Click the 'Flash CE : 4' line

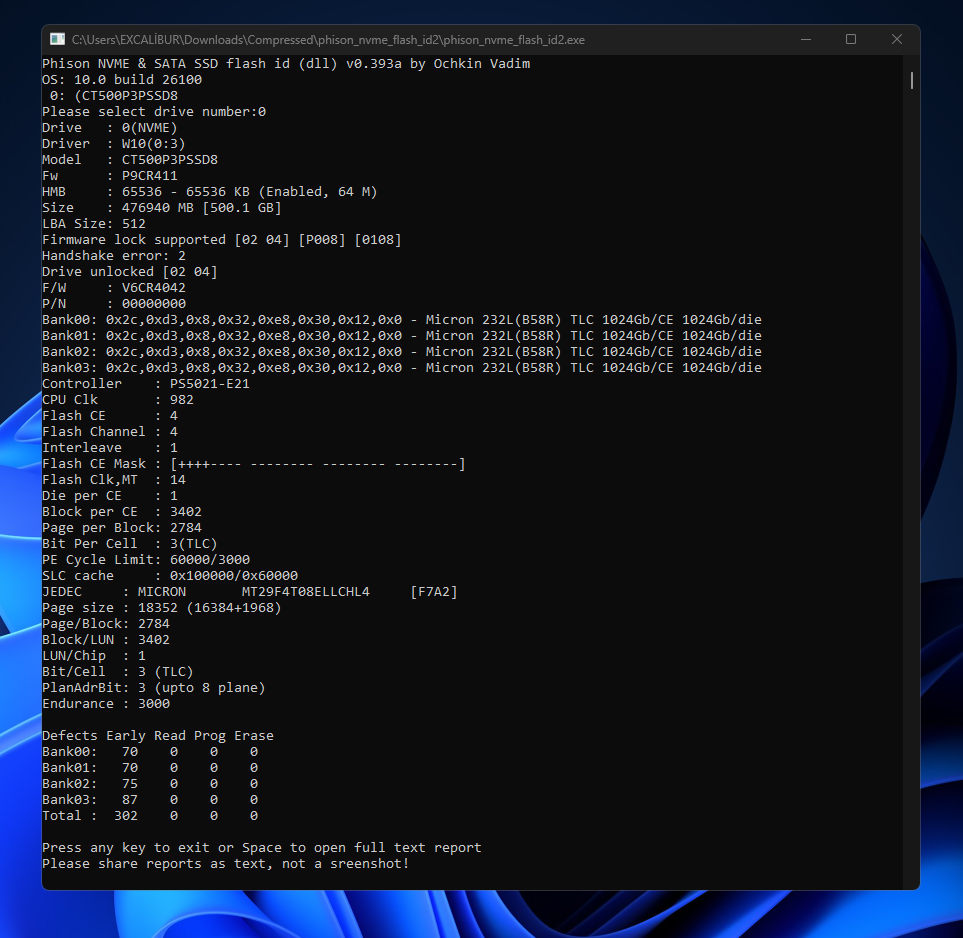(110, 415)
